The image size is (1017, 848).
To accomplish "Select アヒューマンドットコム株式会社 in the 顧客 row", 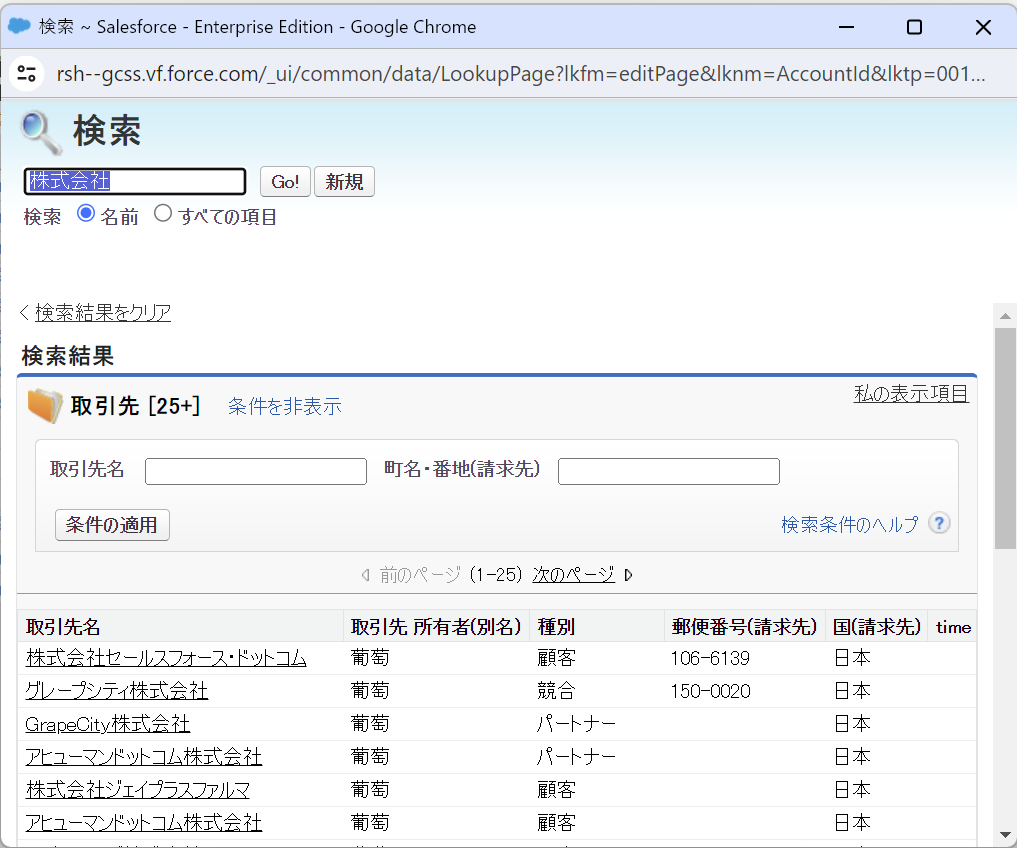I will (143, 823).
